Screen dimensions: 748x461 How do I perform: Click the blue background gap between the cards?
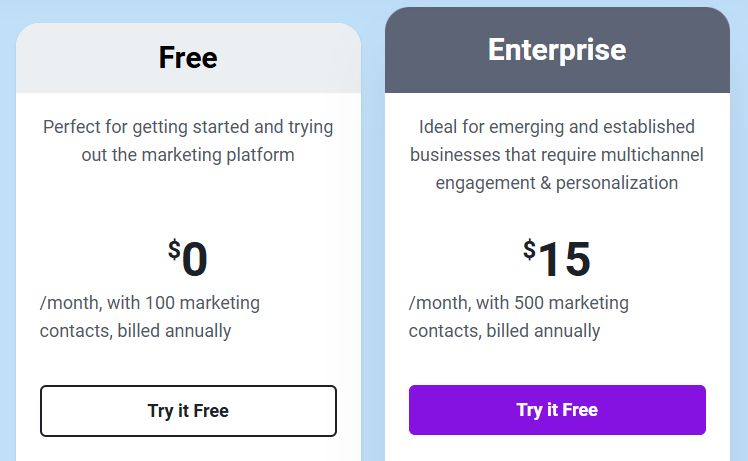click(x=373, y=250)
